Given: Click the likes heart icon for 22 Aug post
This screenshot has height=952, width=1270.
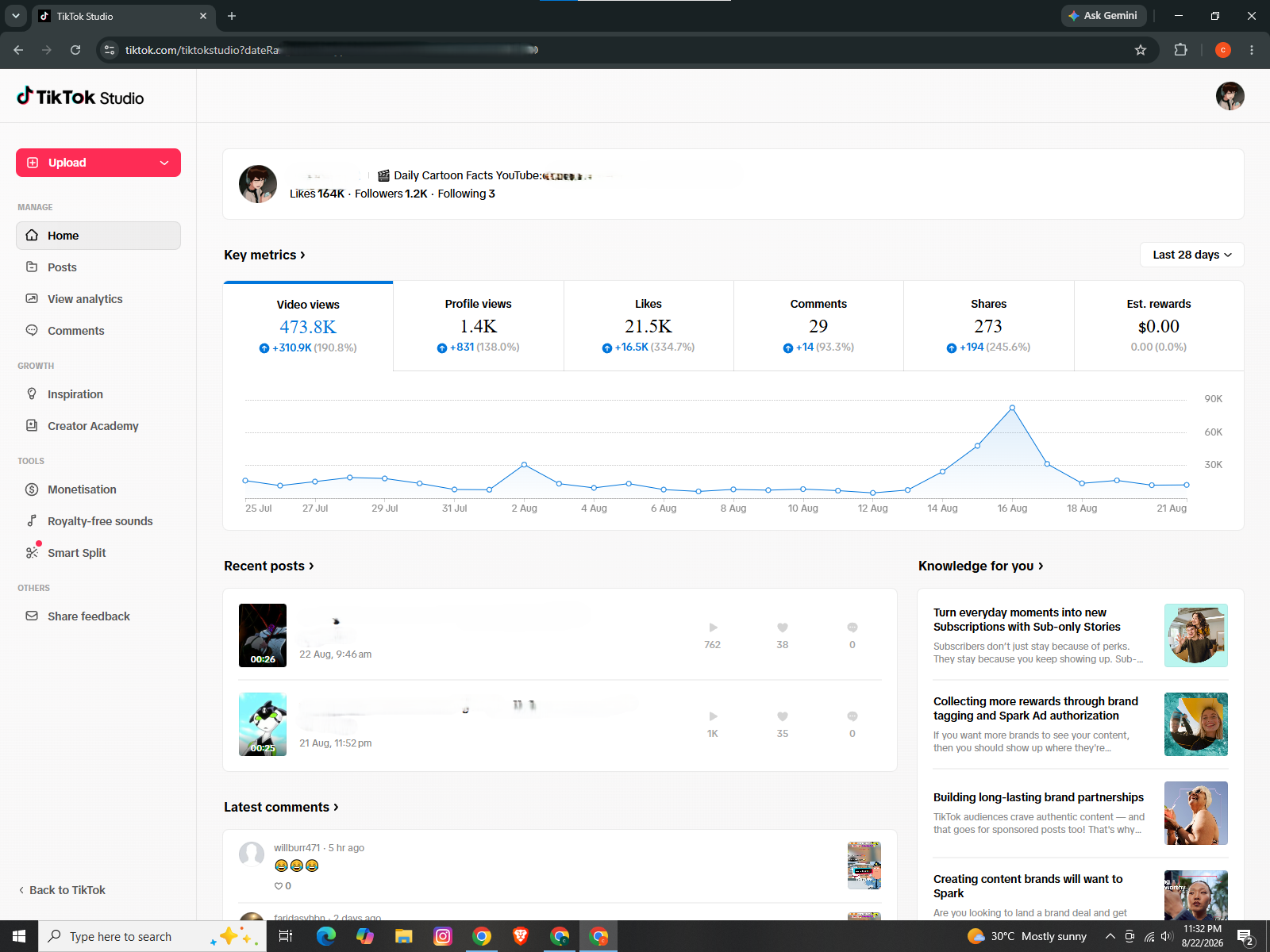Looking at the screenshot, I should pos(783,628).
